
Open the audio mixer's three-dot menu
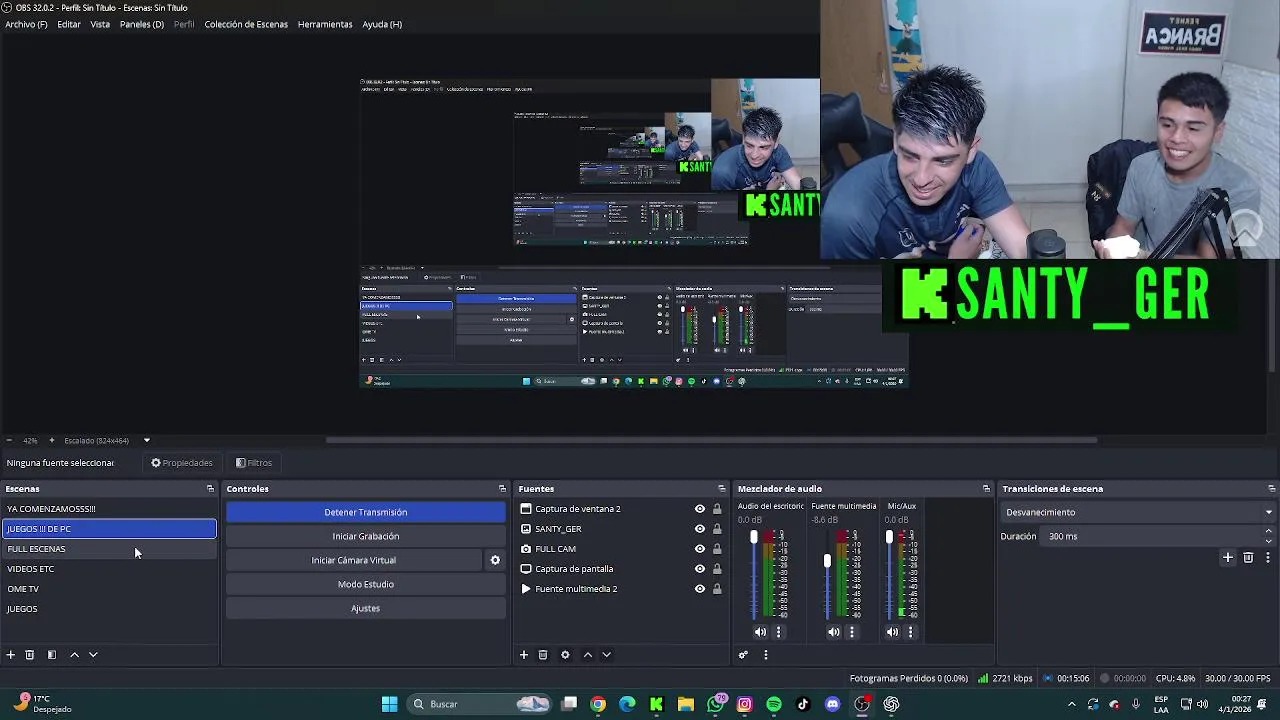tap(766, 655)
